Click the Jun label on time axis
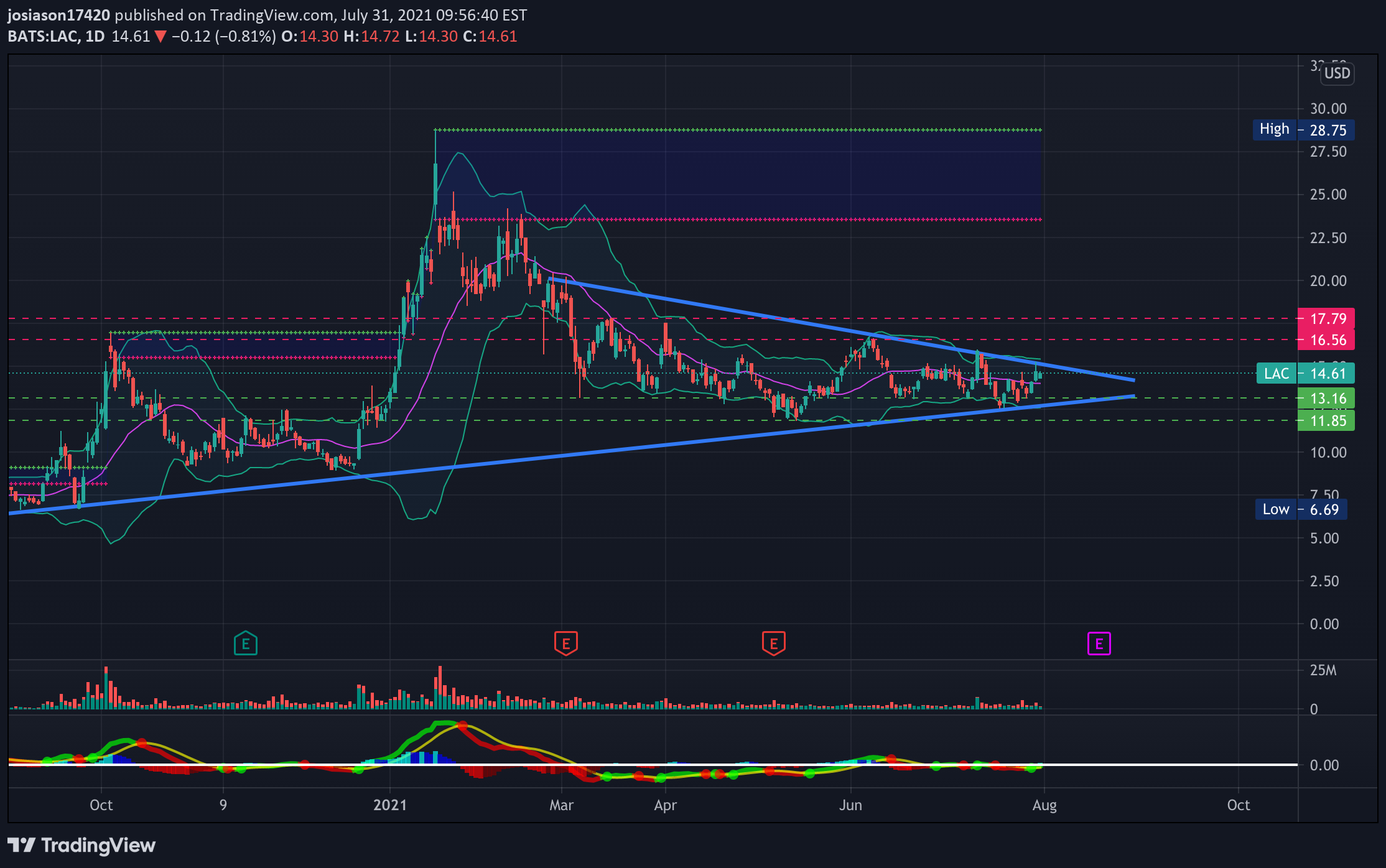Screen dimensions: 1386x868 coord(850,805)
